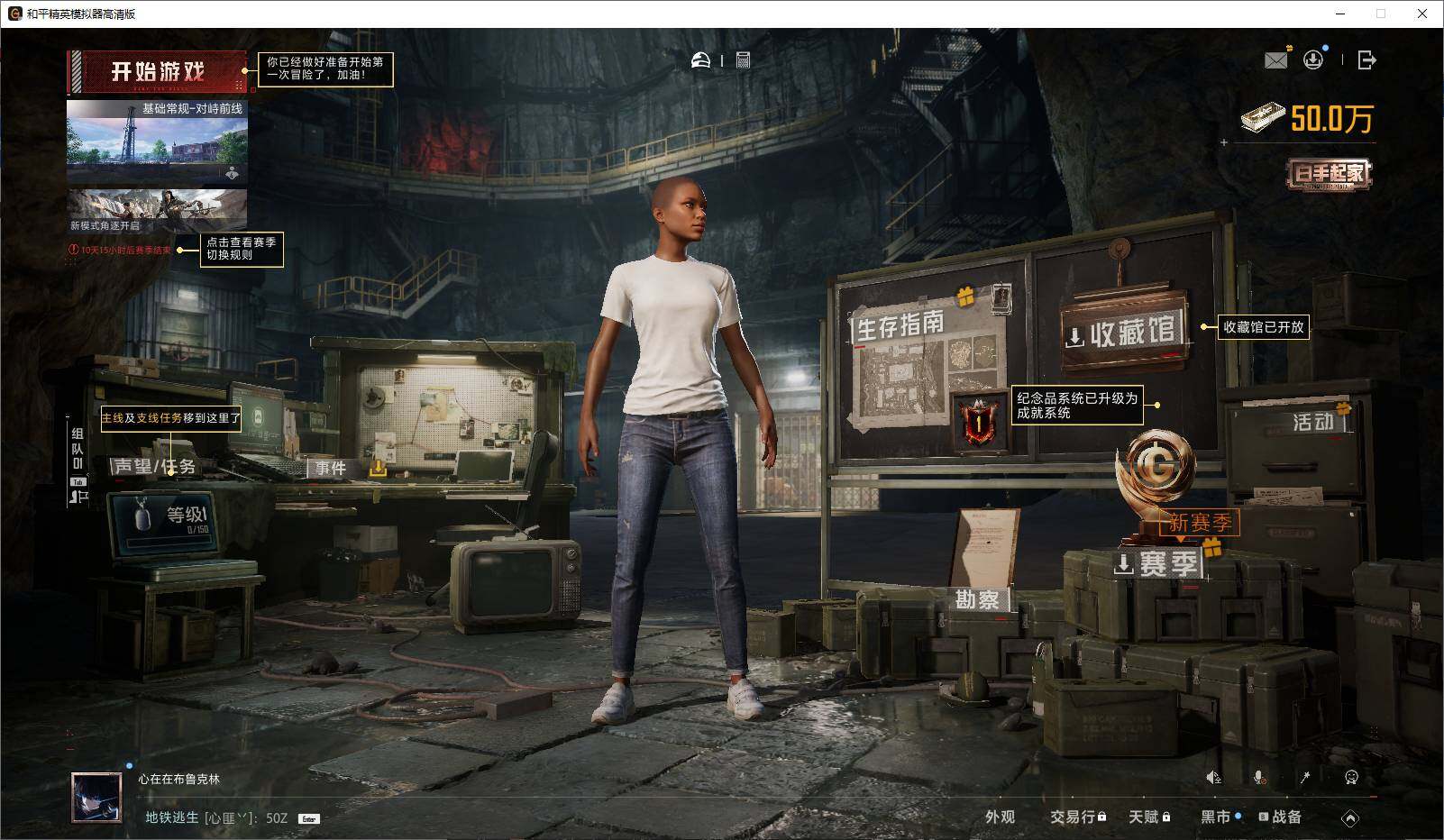Click the player avatar thumbnail
The height and width of the screenshot is (840, 1444).
pos(96,797)
